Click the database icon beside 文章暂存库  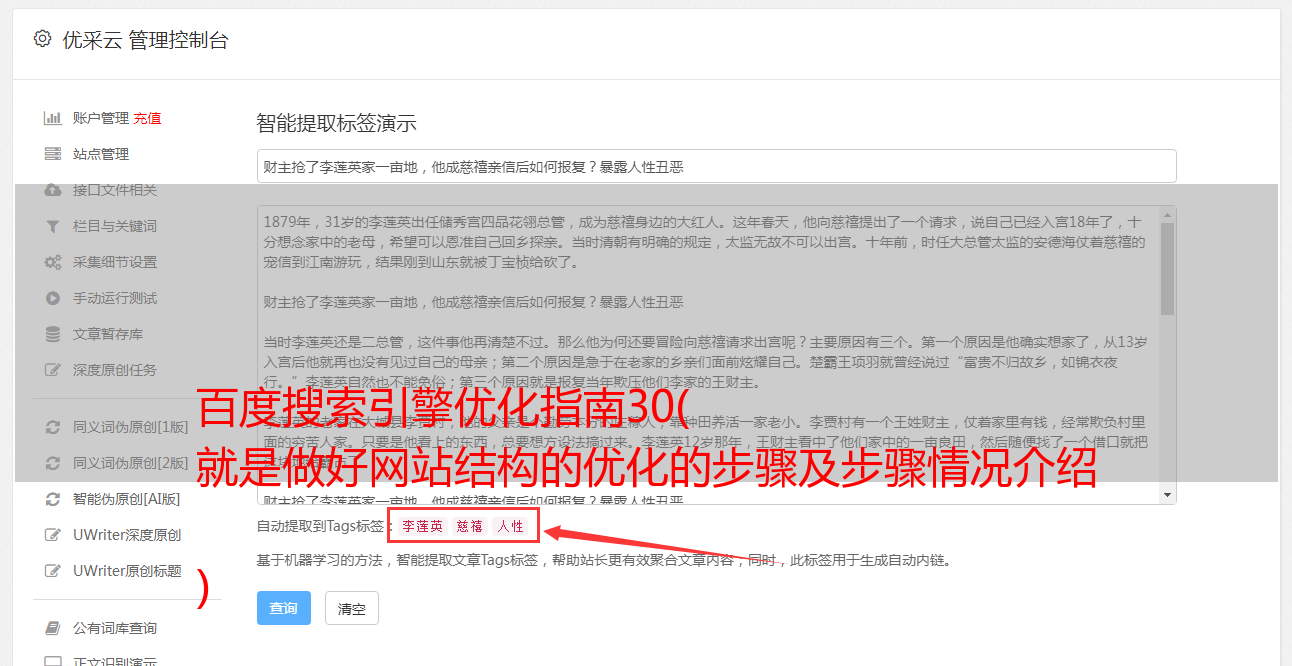[x=53, y=334]
